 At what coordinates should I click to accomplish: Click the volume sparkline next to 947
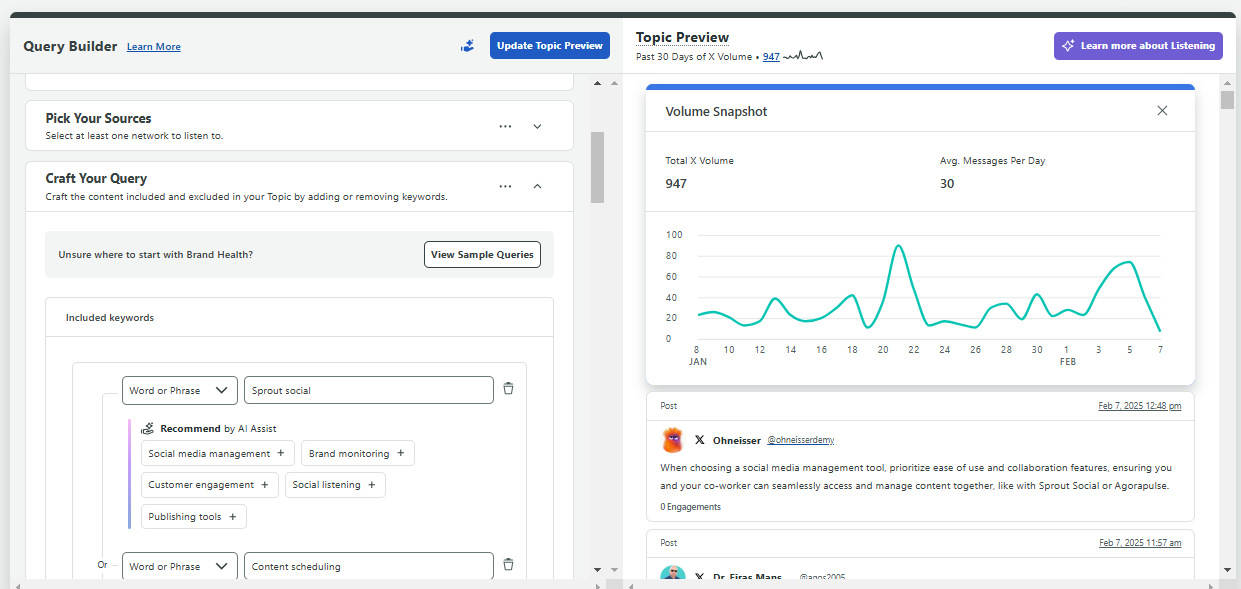pos(803,57)
